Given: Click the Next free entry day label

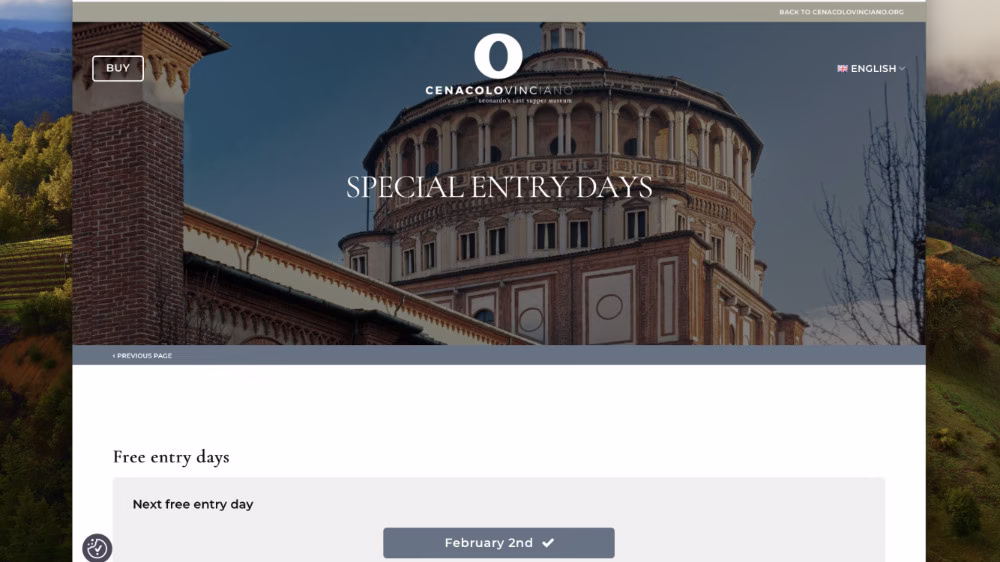Looking at the screenshot, I should click(x=193, y=504).
